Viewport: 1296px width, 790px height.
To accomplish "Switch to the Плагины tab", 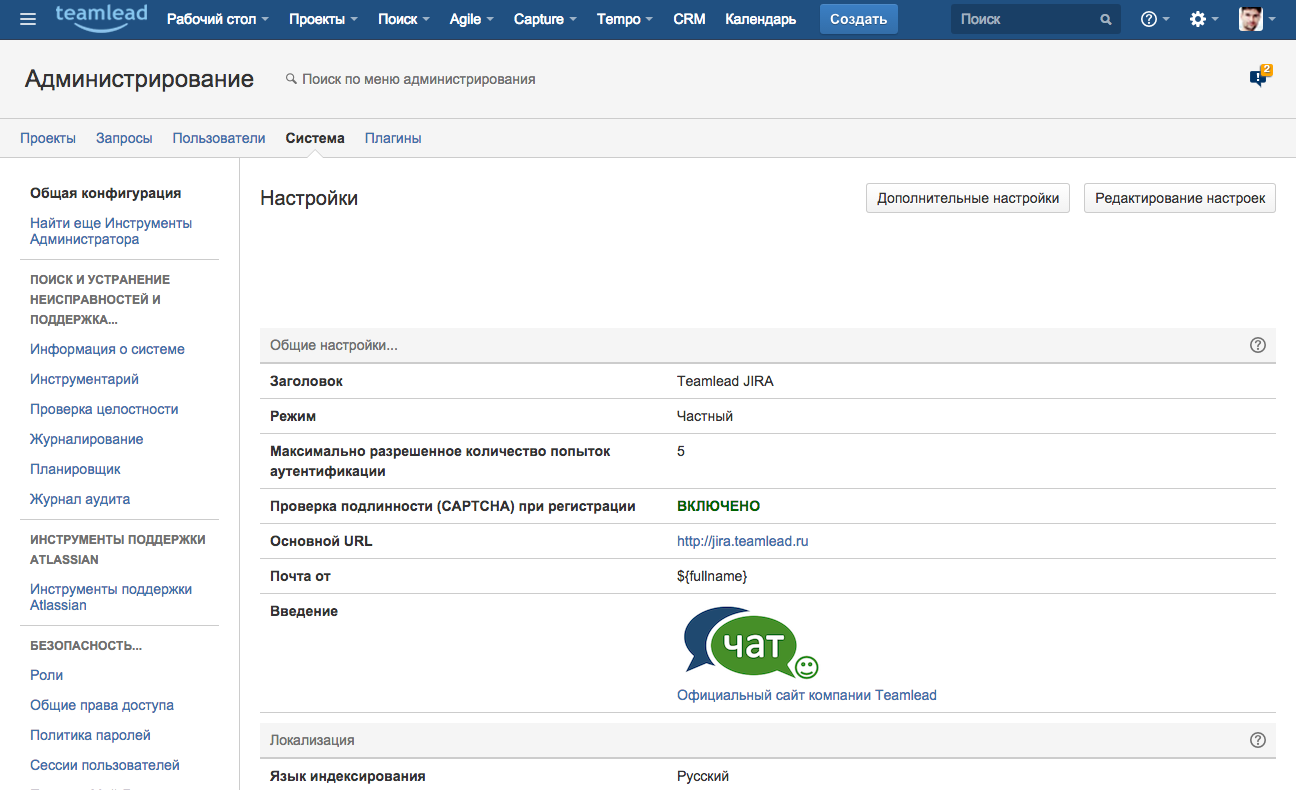I will pos(393,138).
